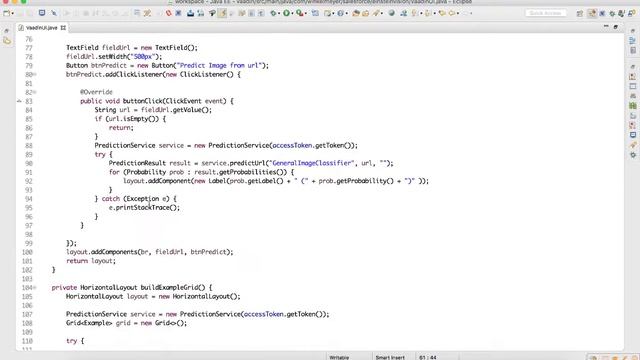The width and height of the screenshot is (640, 360).
Task: Expand the External Tools dropdown arrow
Action: pos(306,13)
